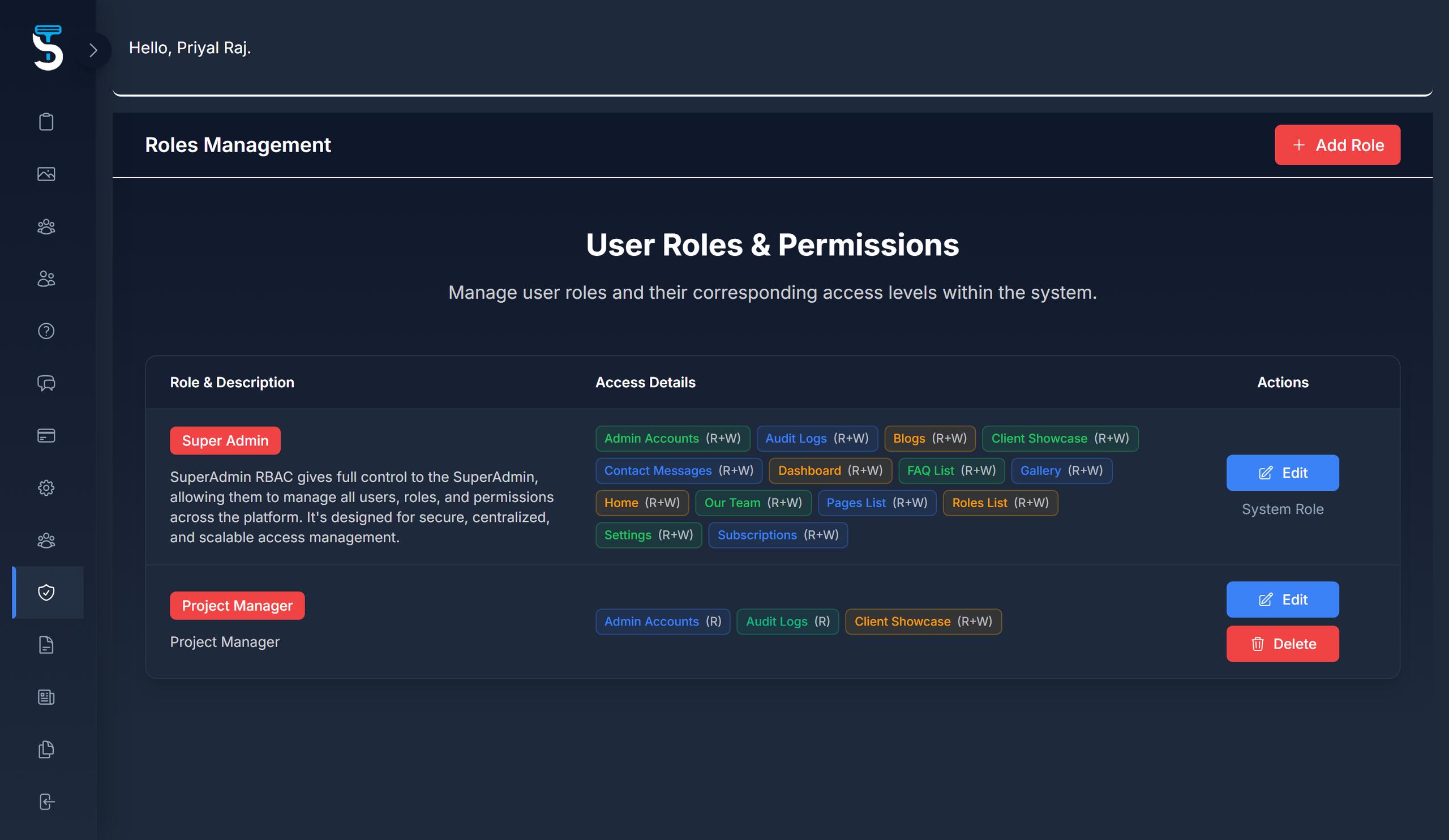The image size is (1449, 840).
Task: Delete the Project Manager role
Action: (1282, 644)
